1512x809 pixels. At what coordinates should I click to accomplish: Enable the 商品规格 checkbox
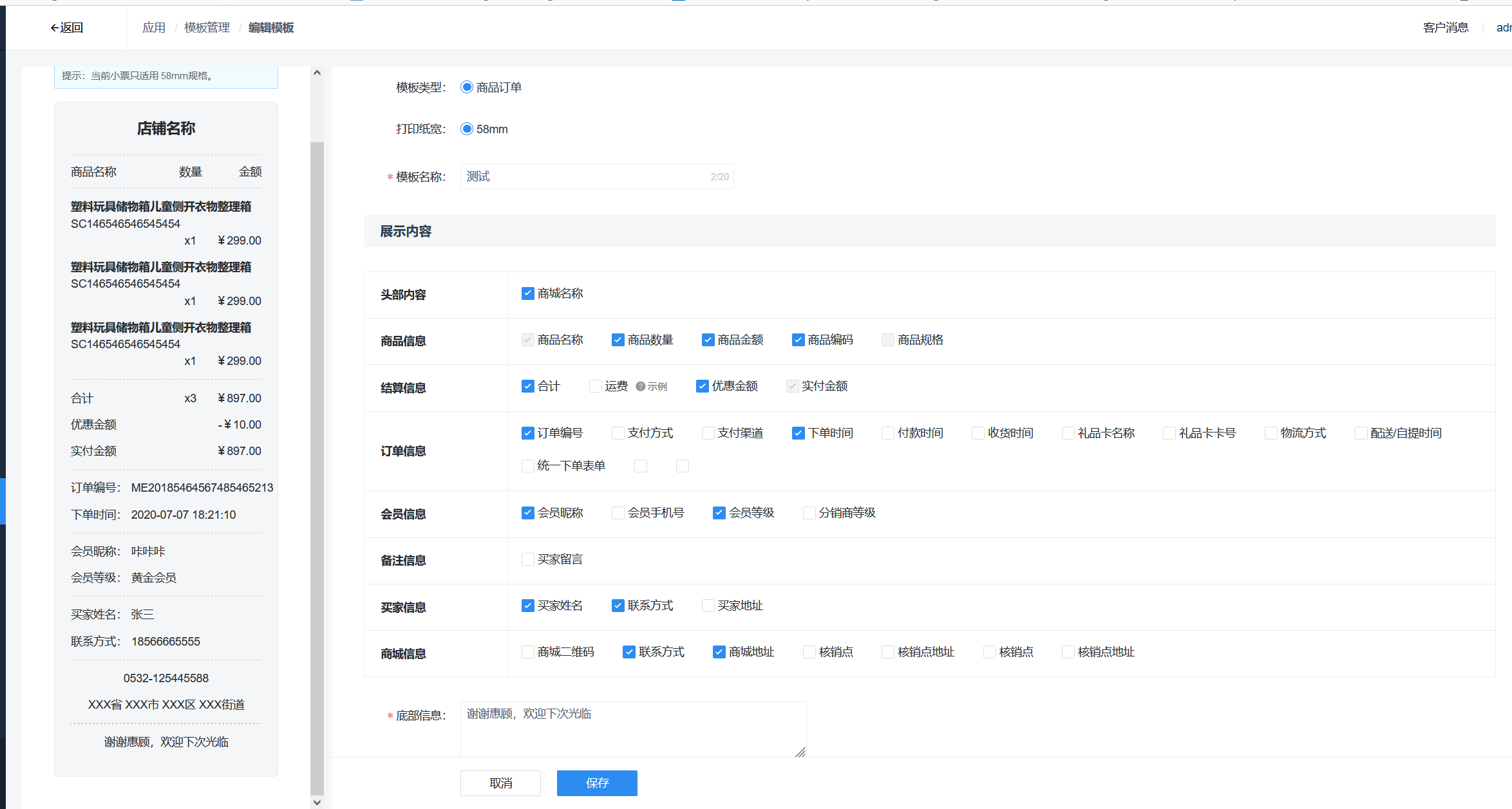tap(888, 340)
